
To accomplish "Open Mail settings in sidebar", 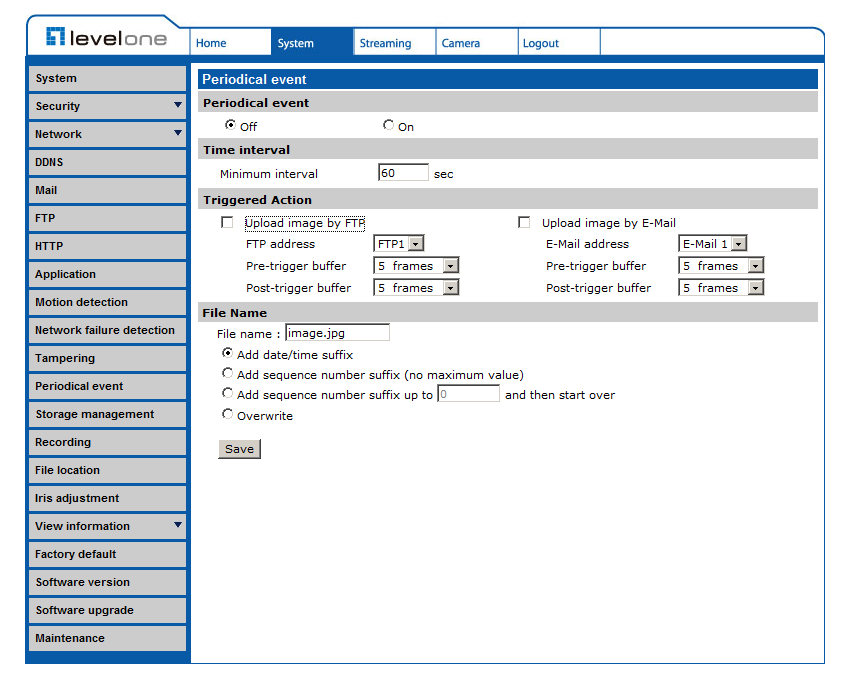I will [x=107, y=190].
